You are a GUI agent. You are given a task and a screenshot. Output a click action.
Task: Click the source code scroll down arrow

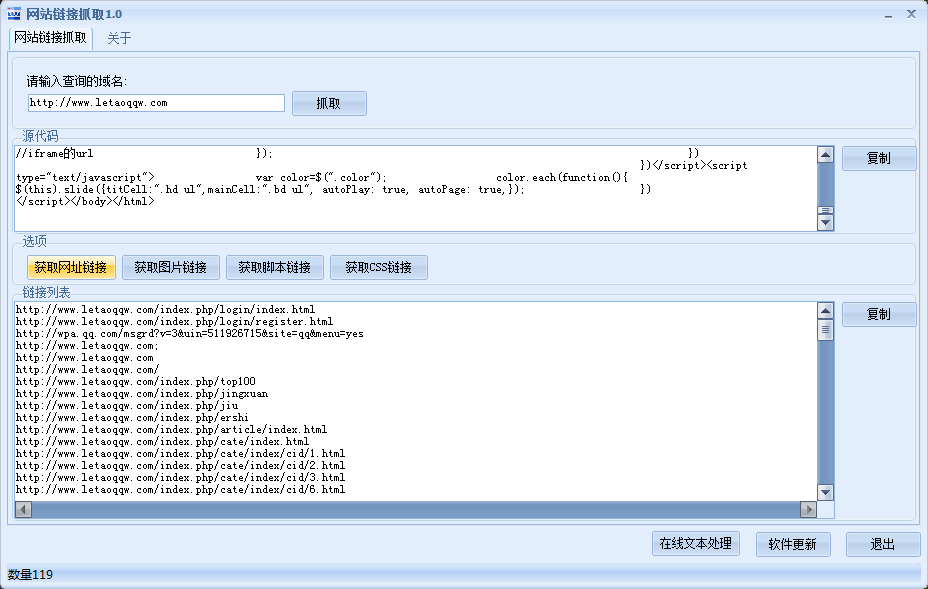coord(826,223)
